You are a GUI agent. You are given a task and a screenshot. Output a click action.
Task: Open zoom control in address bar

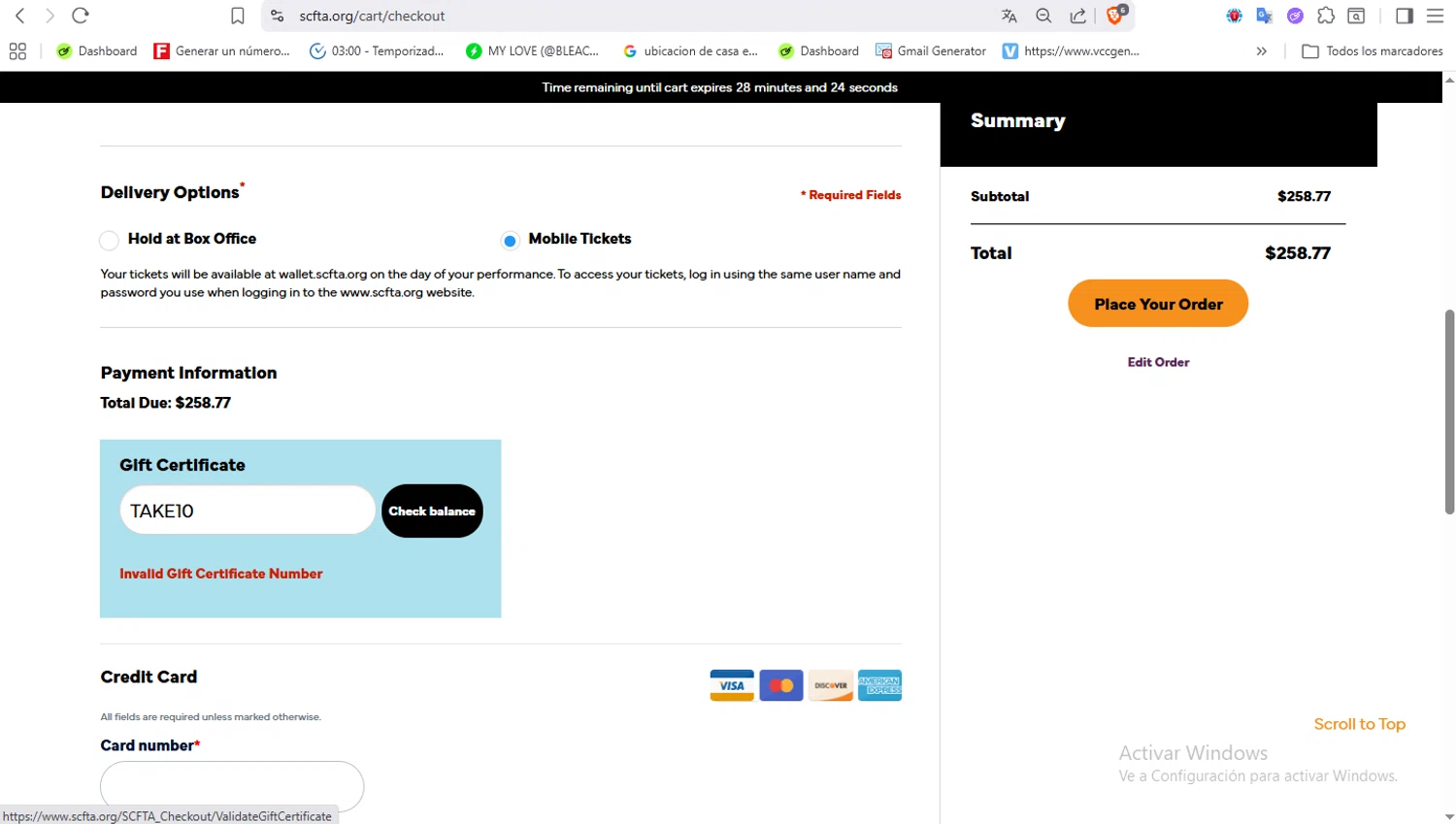(1043, 16)
